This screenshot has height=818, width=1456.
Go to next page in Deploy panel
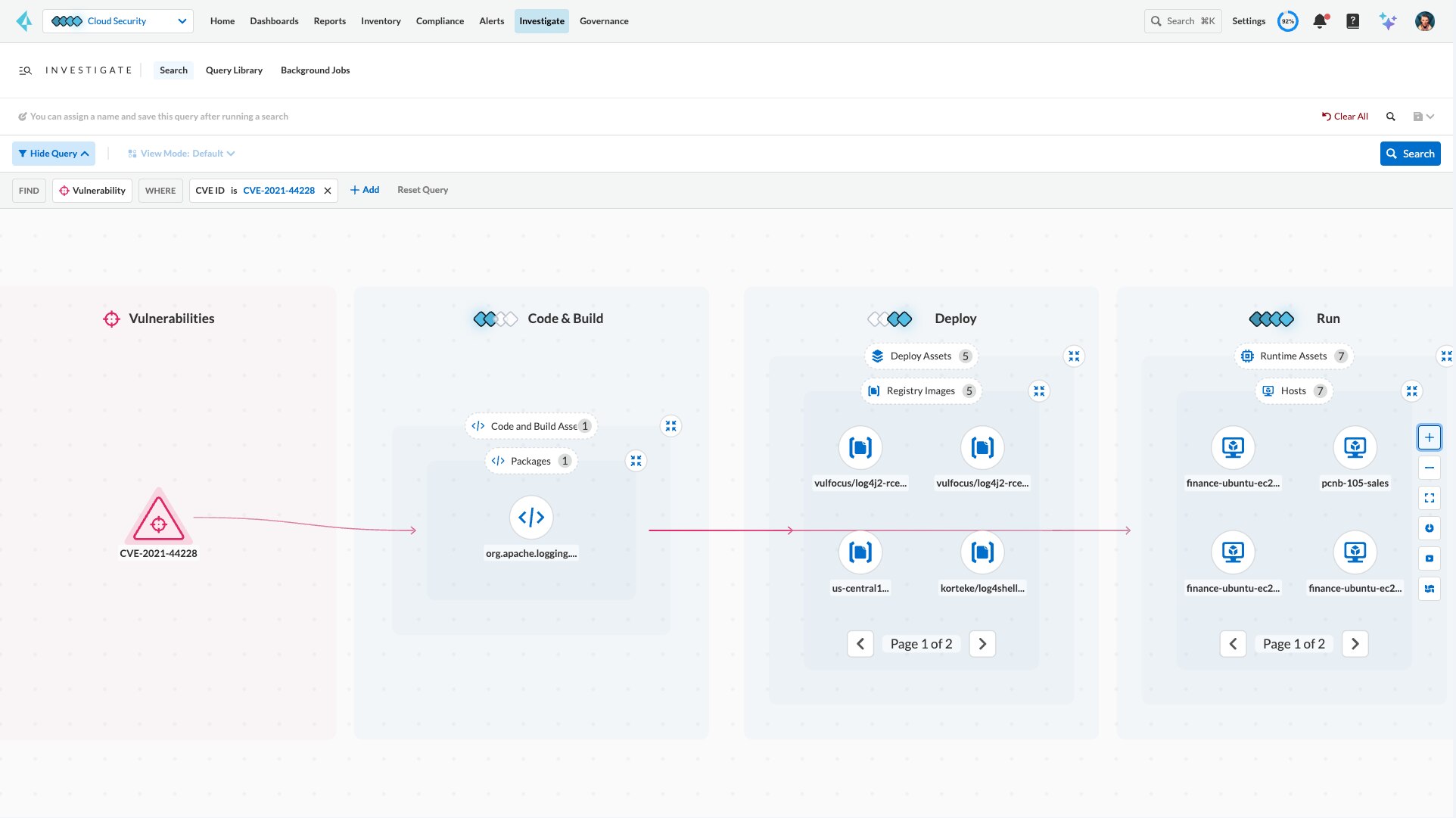tap(982, 643)
